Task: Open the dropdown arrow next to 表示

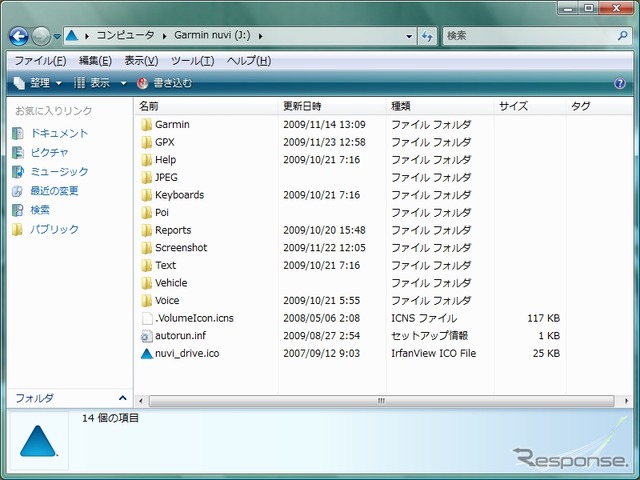Action: [123, 84]
